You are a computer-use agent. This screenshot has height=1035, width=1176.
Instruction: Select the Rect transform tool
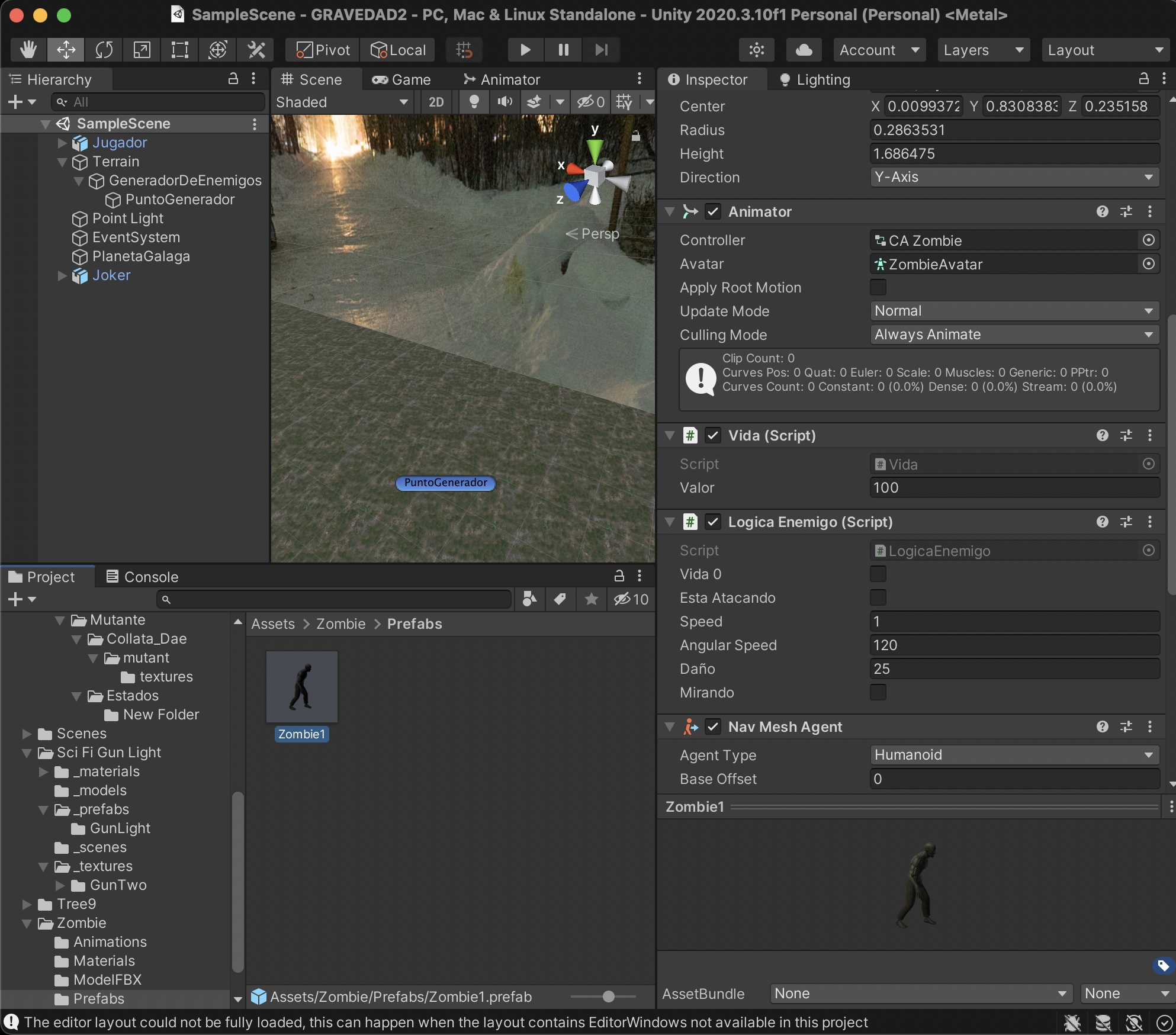pos(179,50)
